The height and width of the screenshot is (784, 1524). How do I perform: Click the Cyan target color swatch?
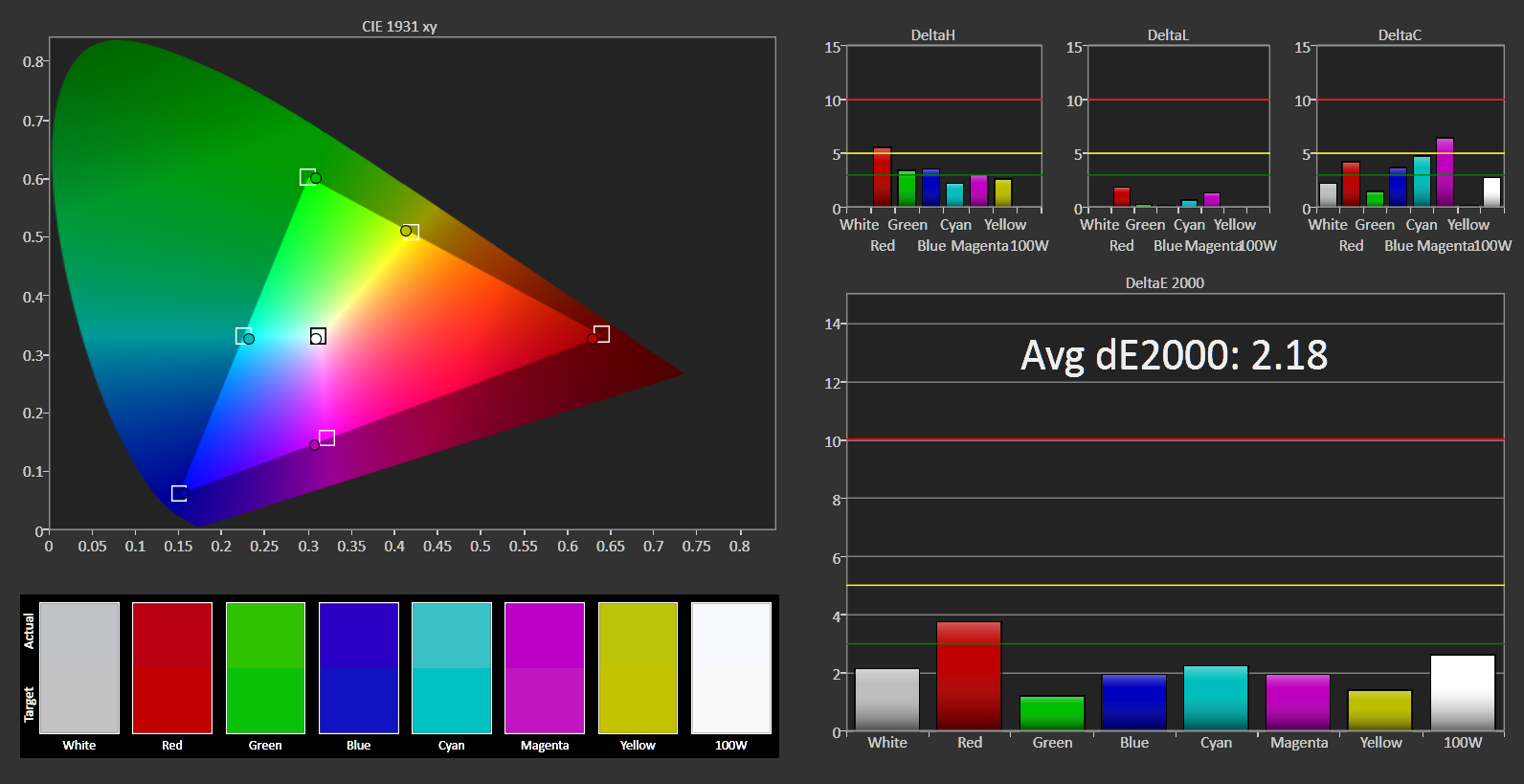(x=451, y=701)
